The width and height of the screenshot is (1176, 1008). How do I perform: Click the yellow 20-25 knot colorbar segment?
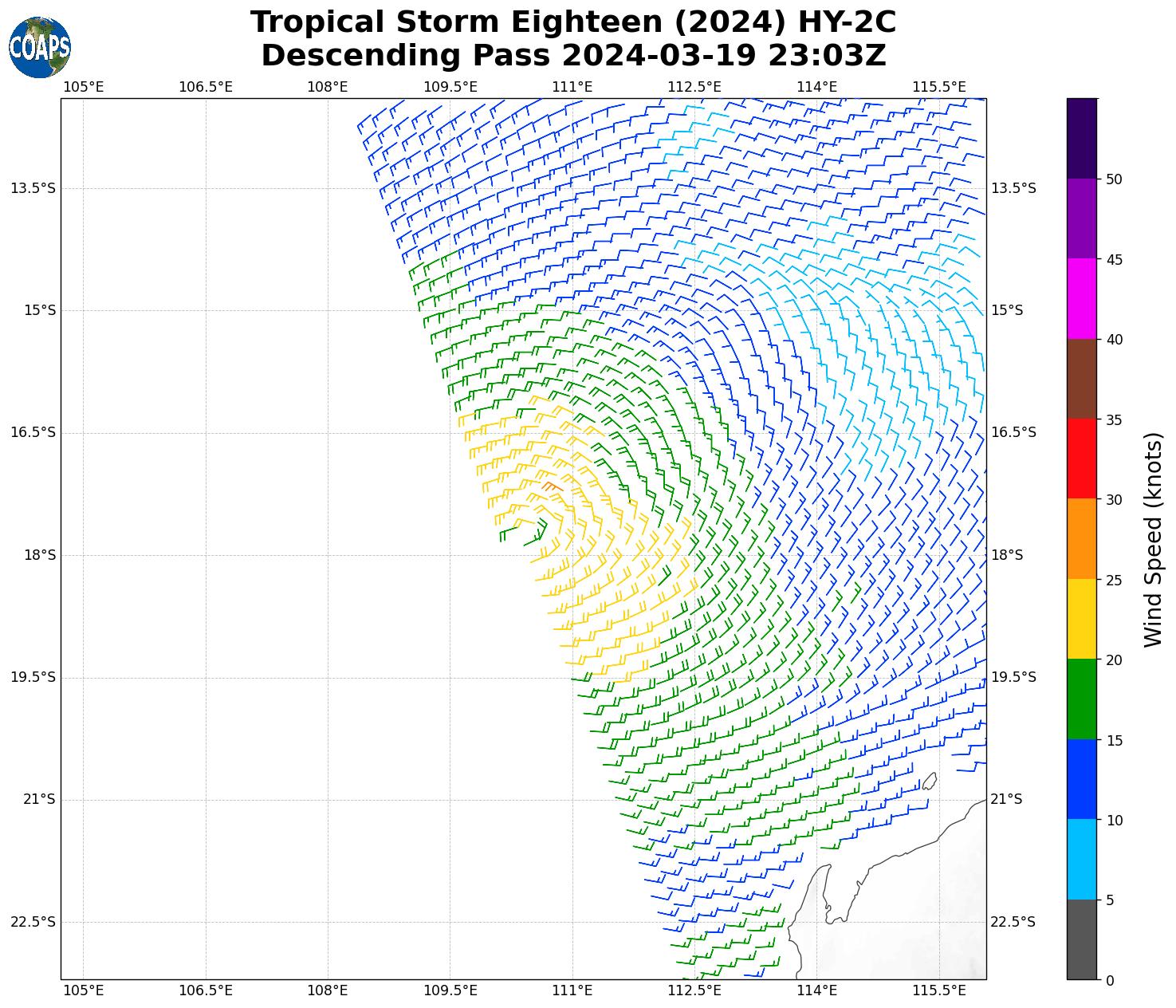click(x=1082, y=619)
